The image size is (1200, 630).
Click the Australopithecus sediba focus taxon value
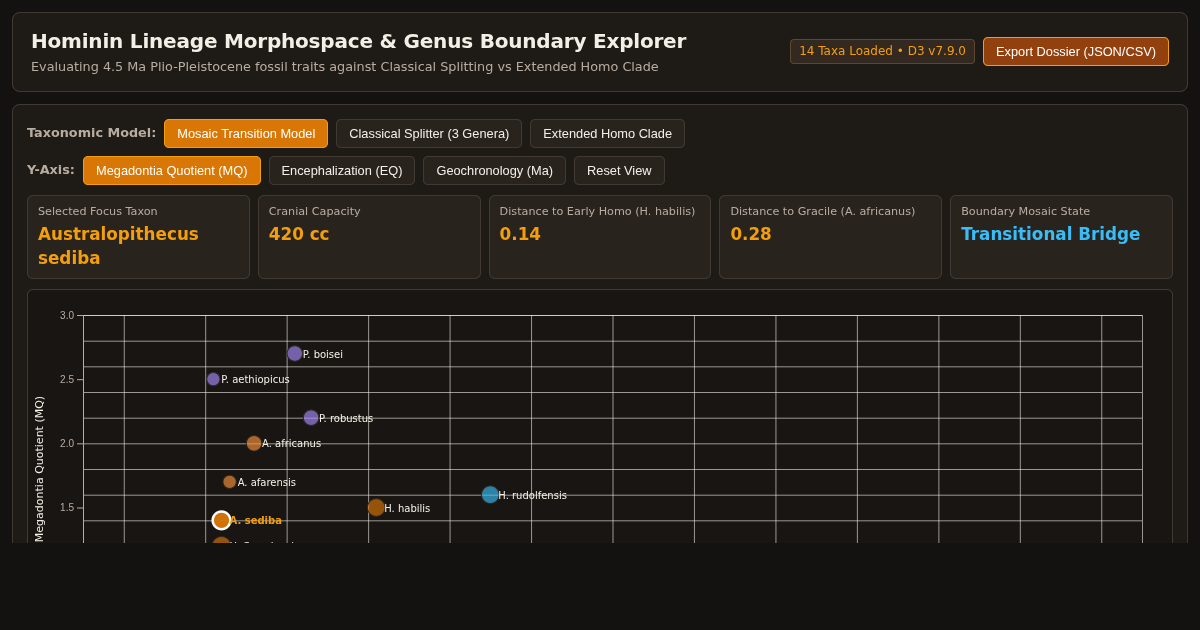point(118,245)
